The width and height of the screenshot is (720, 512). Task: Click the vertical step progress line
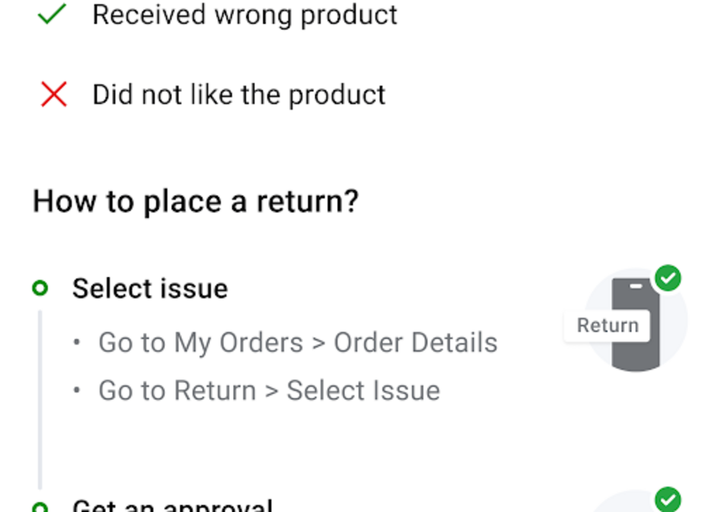point(40,400)
